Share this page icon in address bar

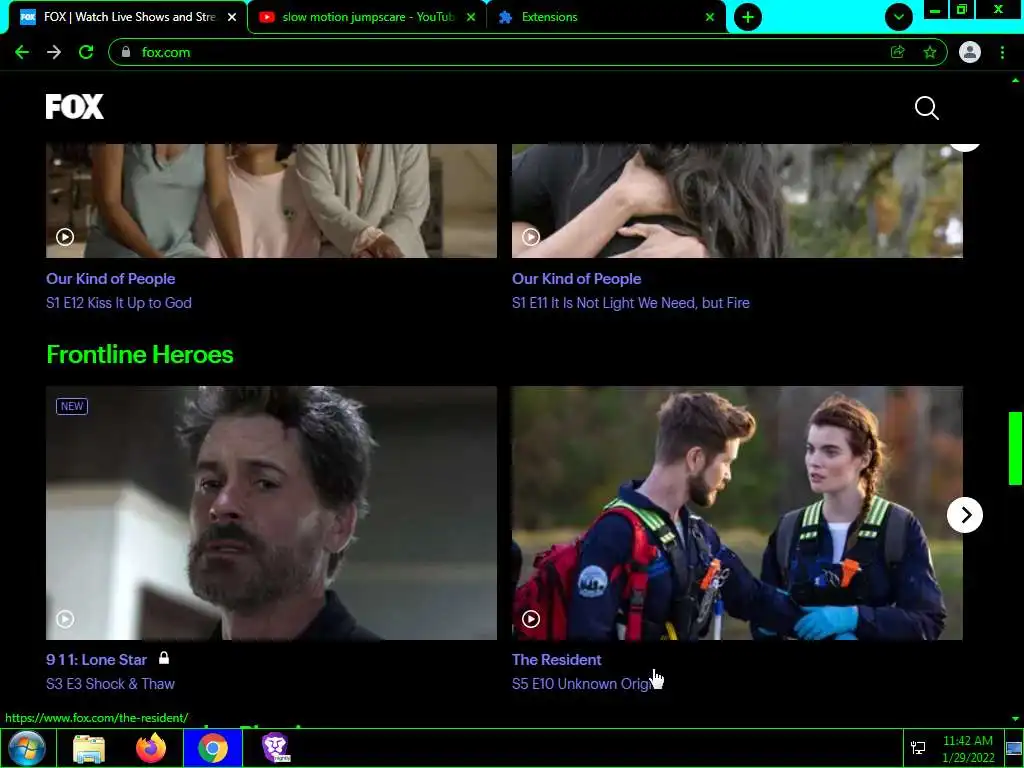[898, 52]
